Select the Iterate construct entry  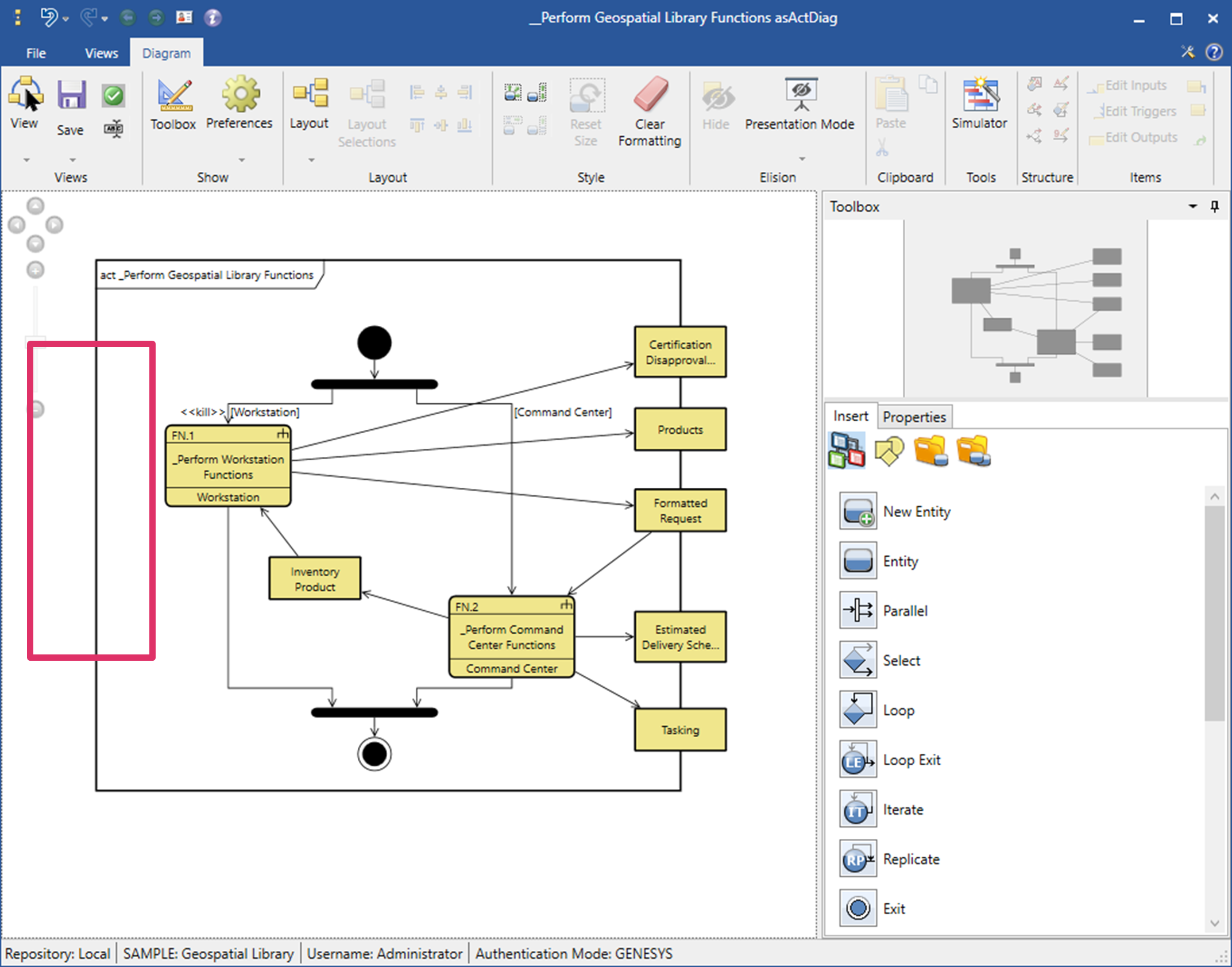coord(902,810)
